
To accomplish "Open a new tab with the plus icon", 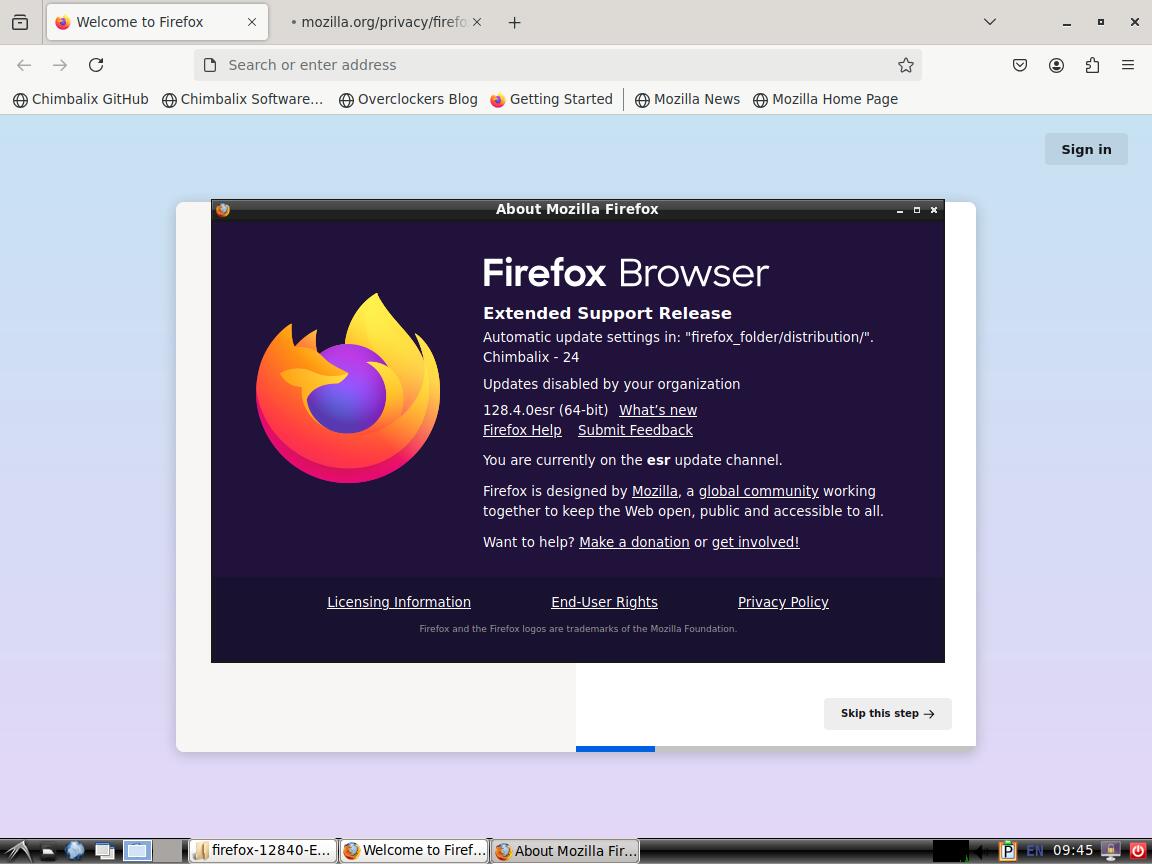I will click(514, 23).
